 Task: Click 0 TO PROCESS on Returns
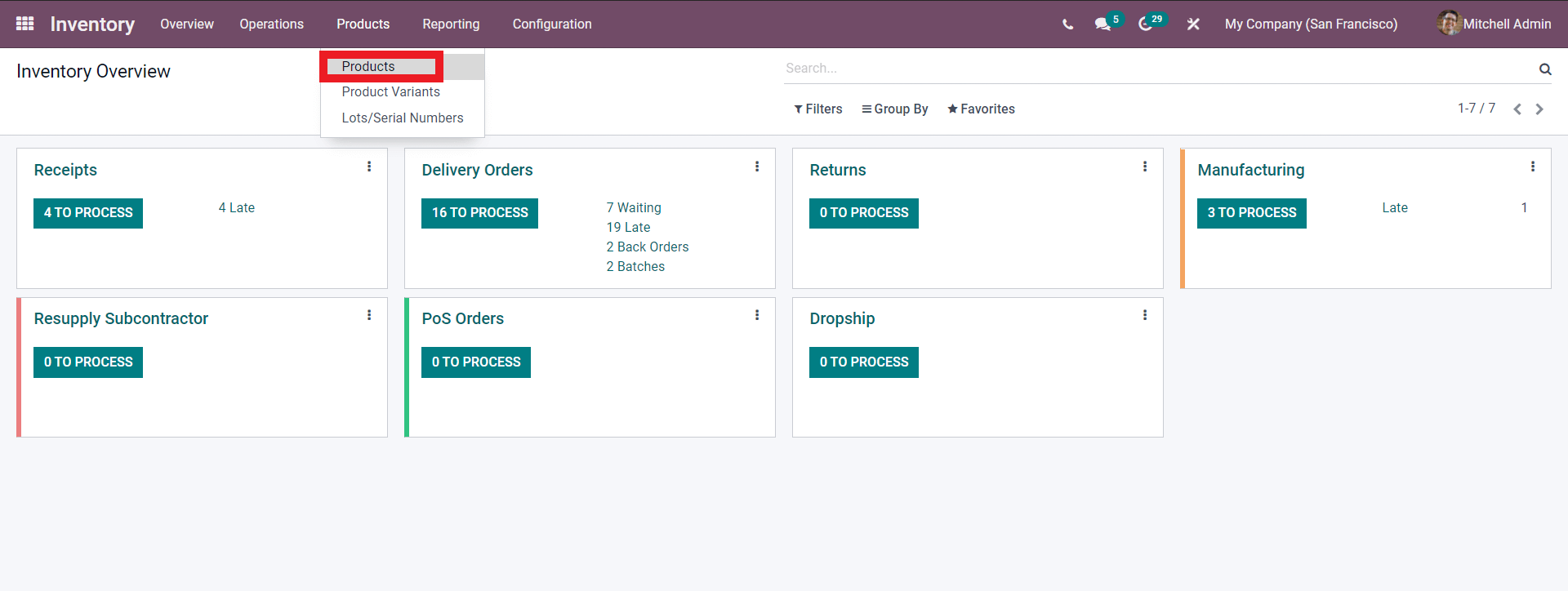pyautogui.click(x=864, y=213)
